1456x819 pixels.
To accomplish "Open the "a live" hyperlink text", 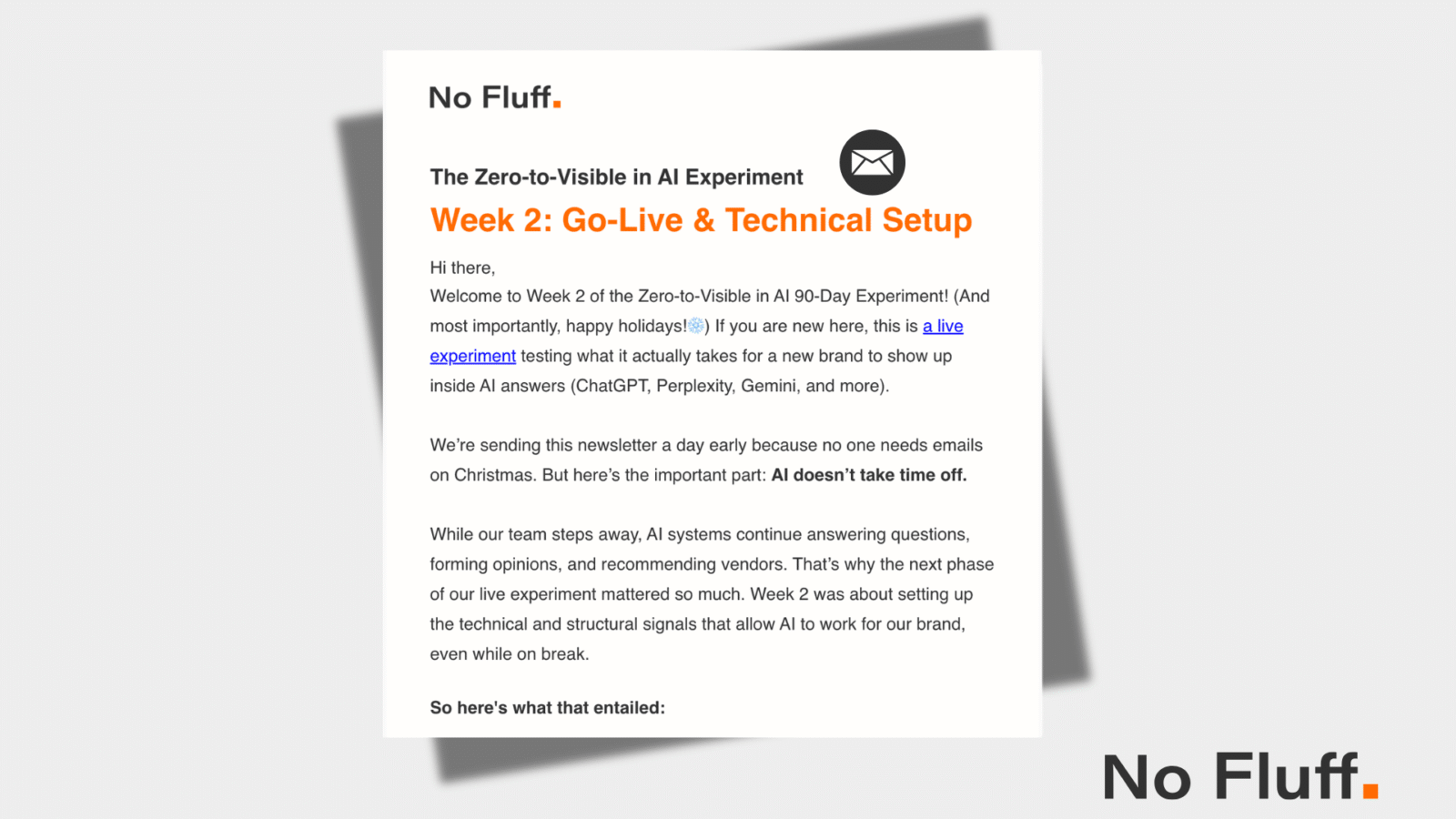I will (943, 326).
